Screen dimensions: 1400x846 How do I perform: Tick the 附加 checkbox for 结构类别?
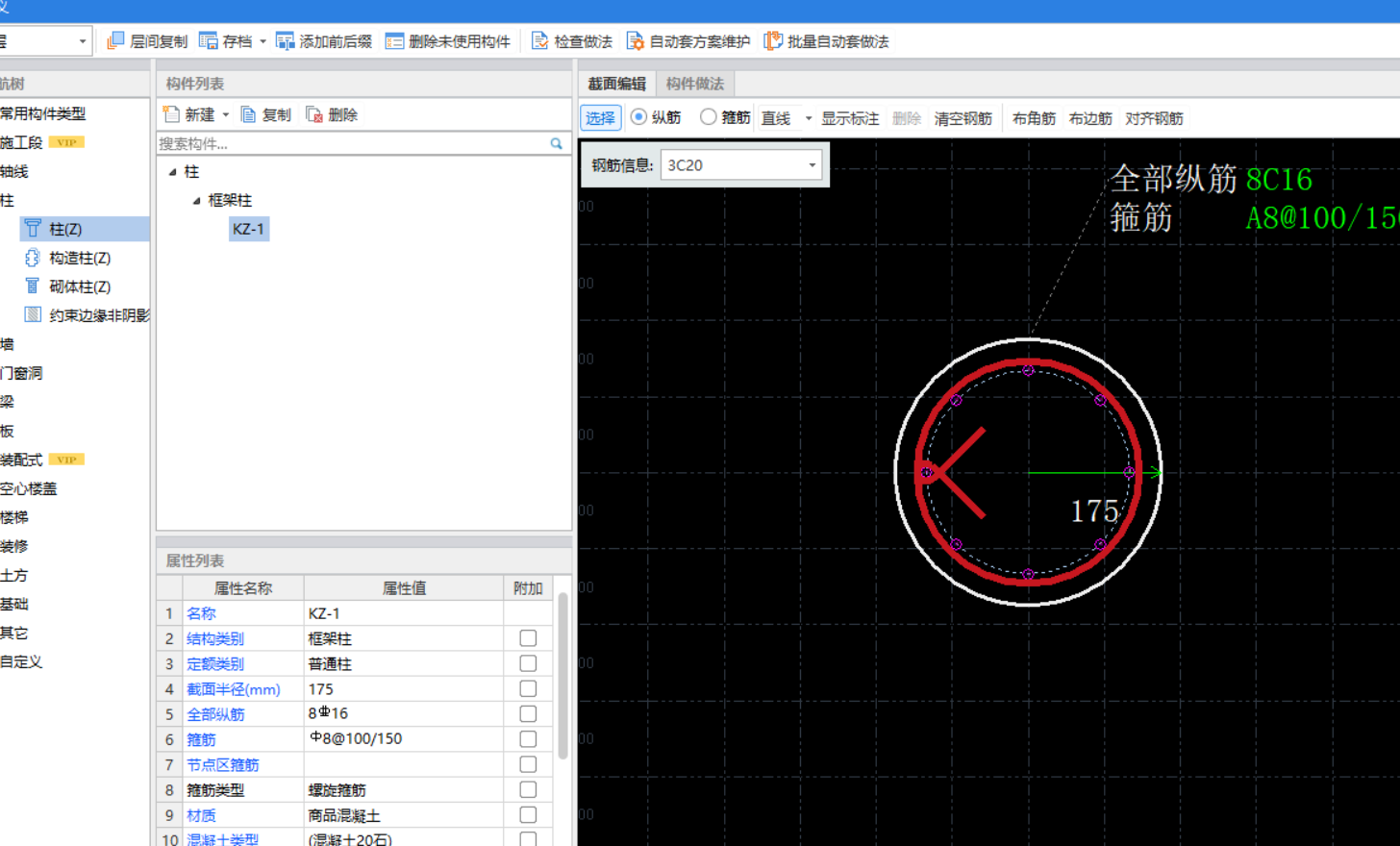[528, 638]
